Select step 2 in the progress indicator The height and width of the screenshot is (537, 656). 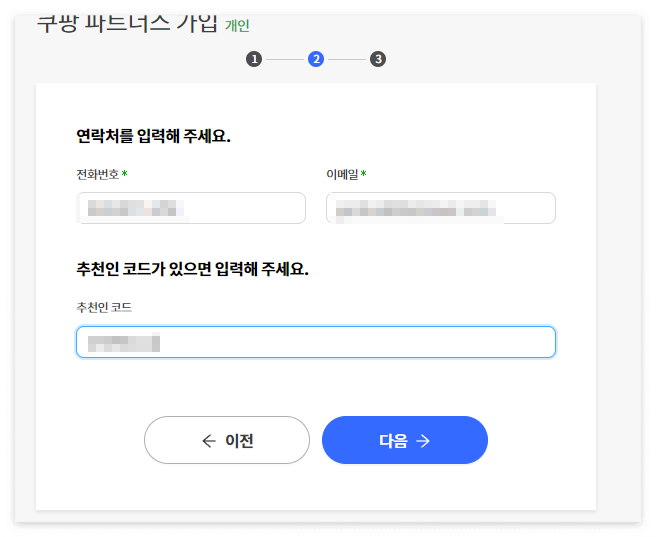[x=316, y=59]
